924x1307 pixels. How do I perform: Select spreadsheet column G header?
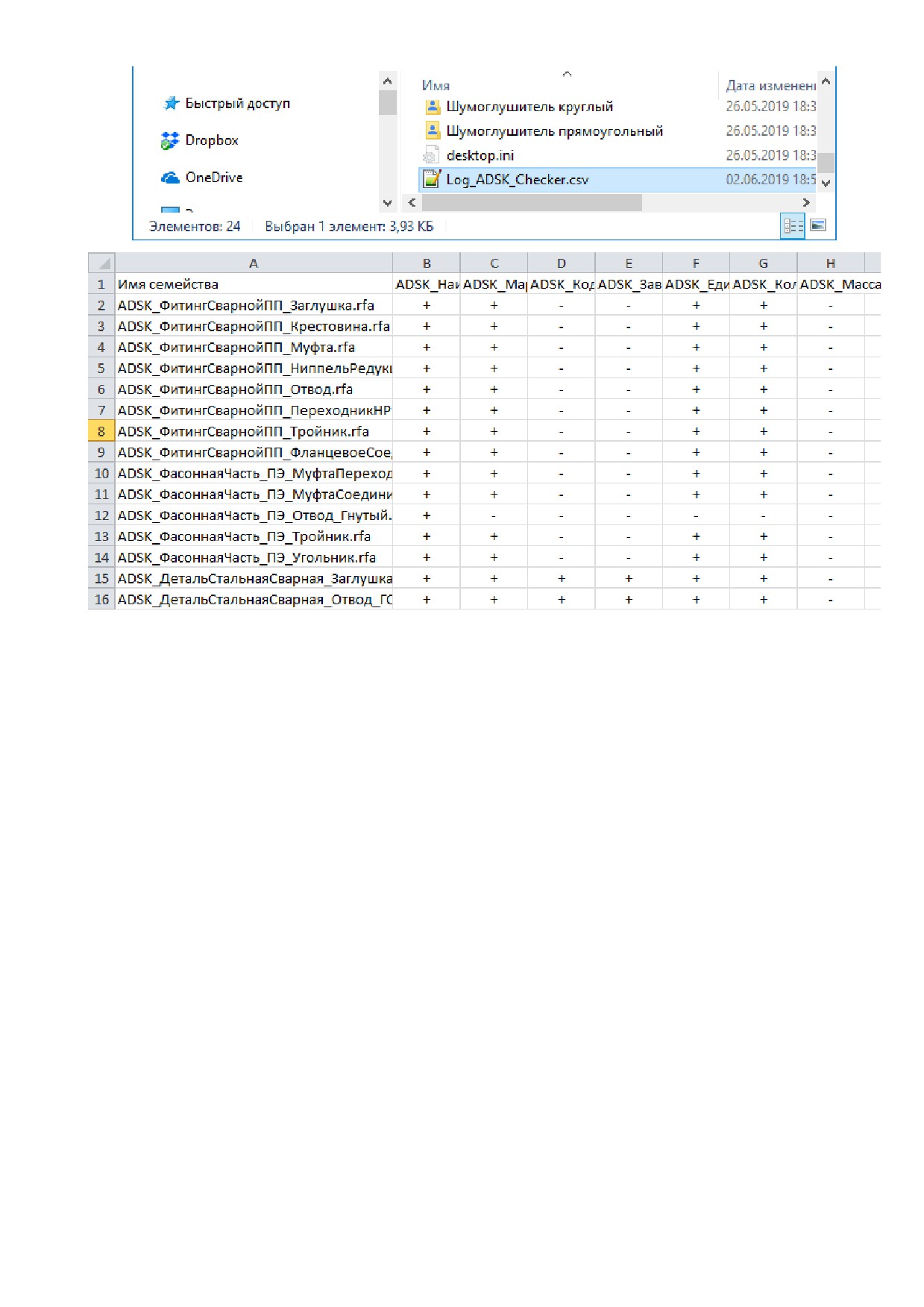[x=764, y=263]
